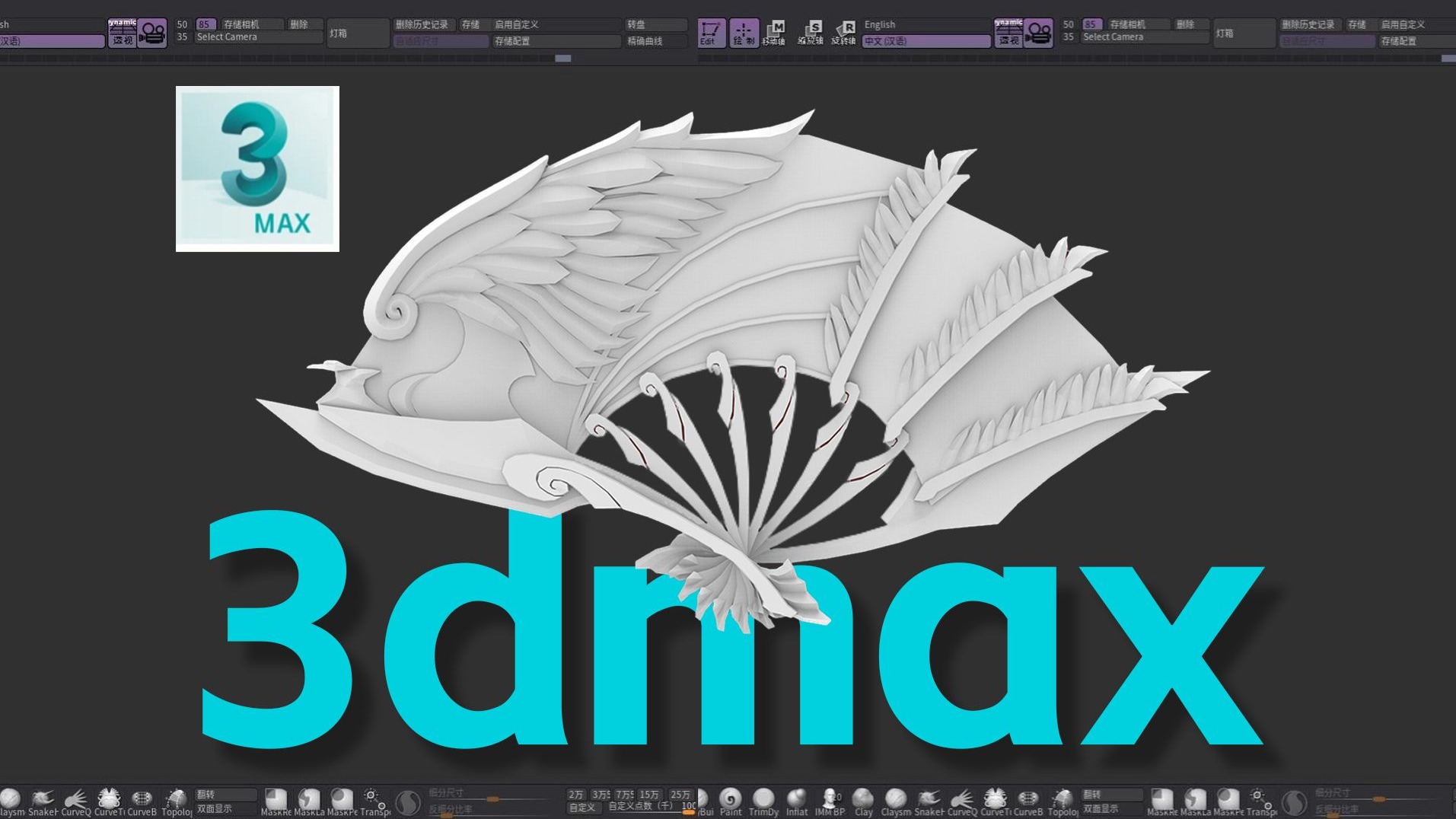1456x819 pixels.
Task: Pick the CurveB brush in left-side toolbar
Action: click(x=142, y=802)
